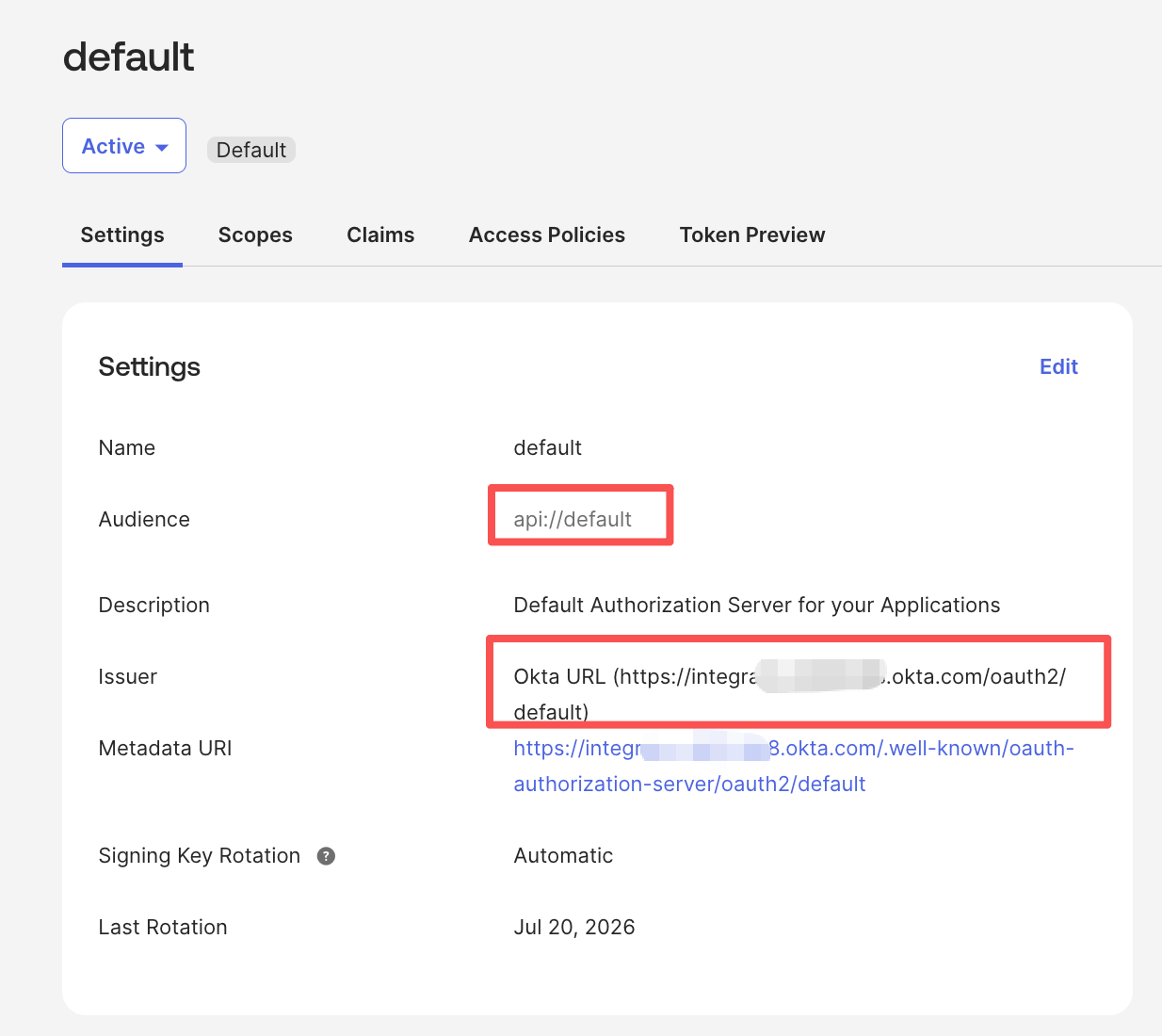Open the Active status dropdown

124,146
